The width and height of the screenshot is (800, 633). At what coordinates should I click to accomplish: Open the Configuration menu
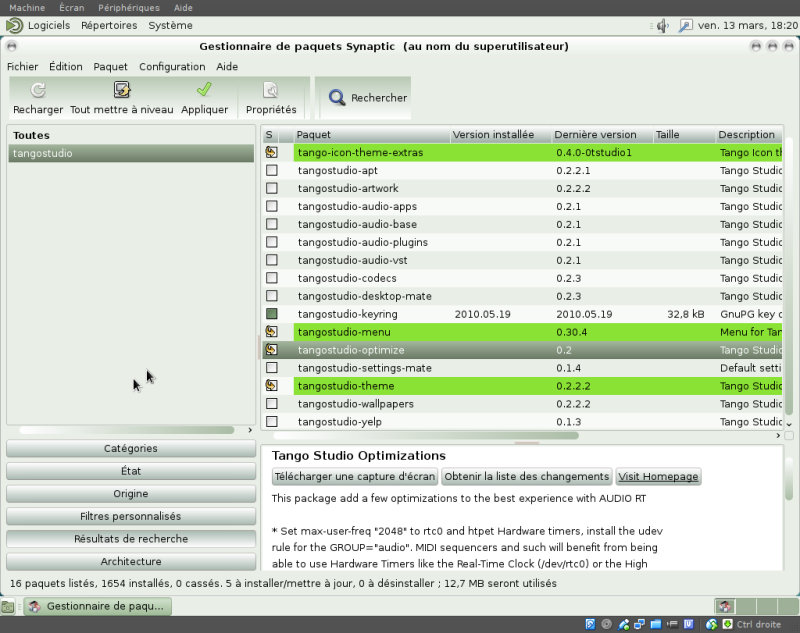point(172,67)
